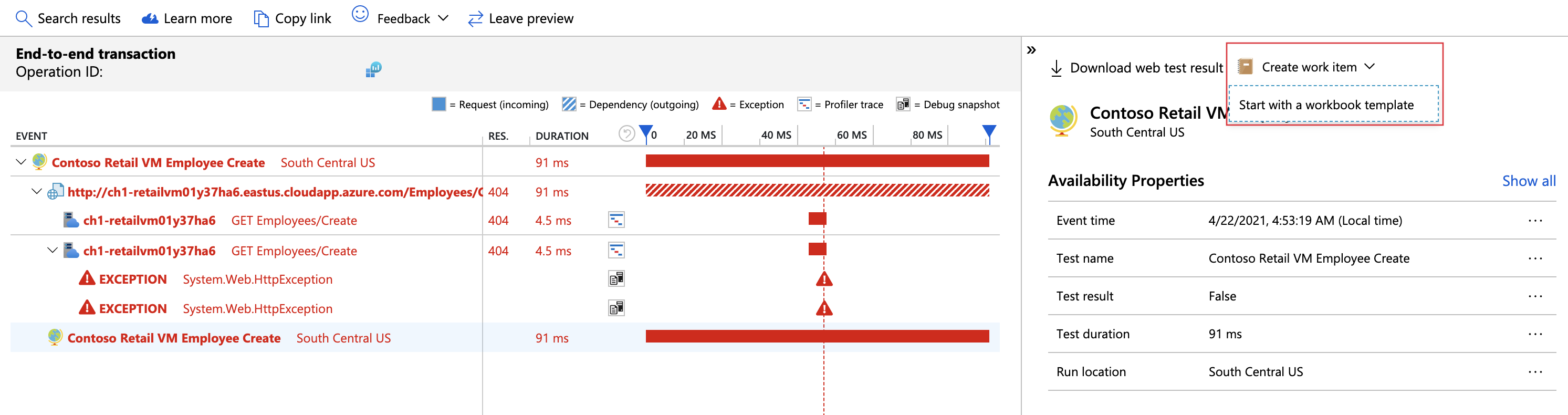Select the http://ch1-retailvm01y37ha6 dependency event

[x=274, y=192]
